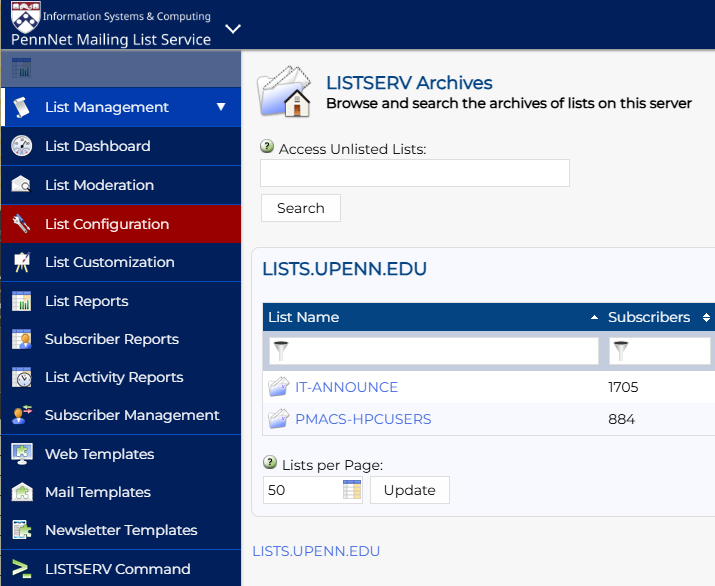Click the LISTSERV Command prompt icon
This screenshot has width=715, height=586.
coord(21,569)
